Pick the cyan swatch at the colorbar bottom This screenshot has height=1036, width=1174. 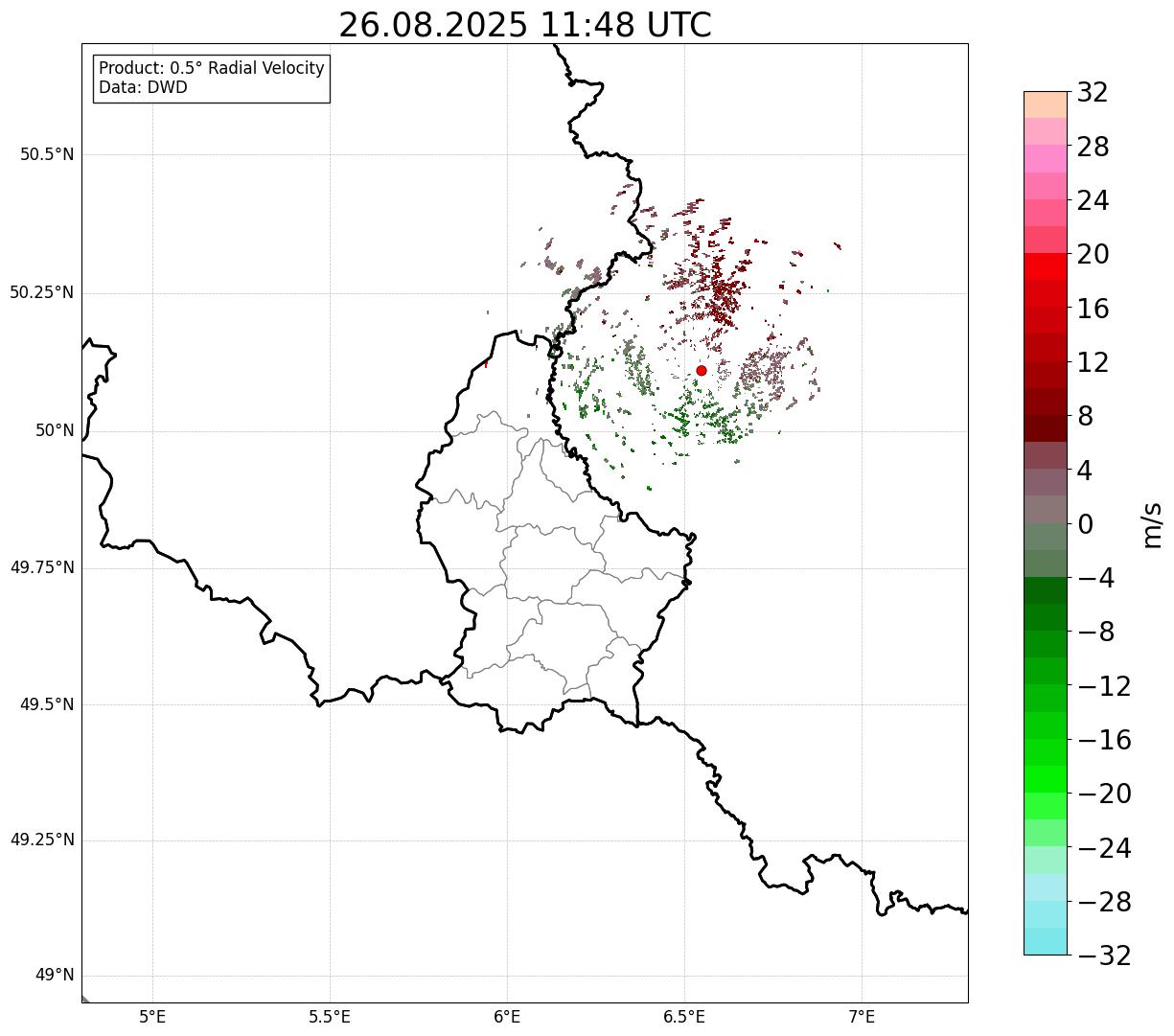(x=1045, y=941)
